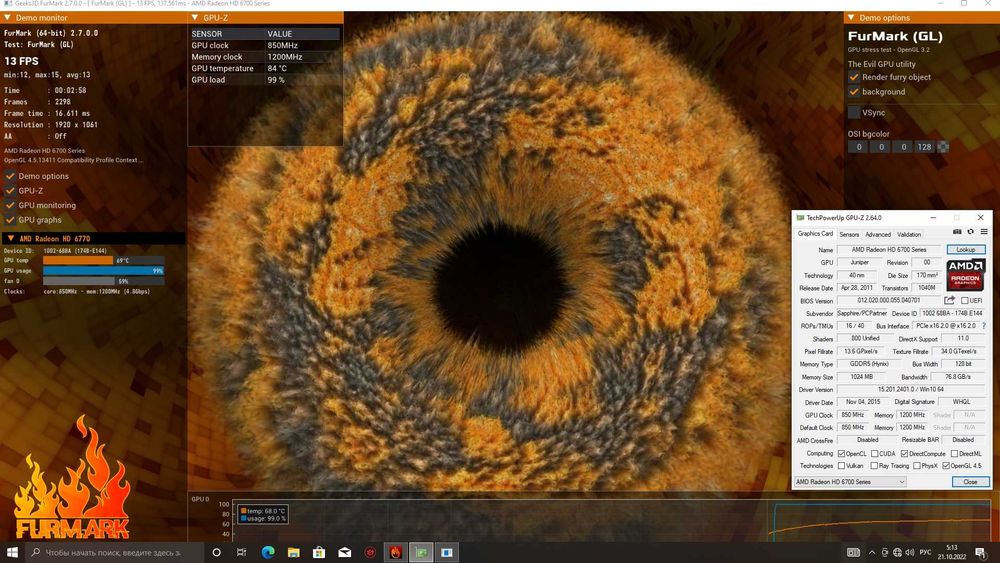
Task: Enable the VSync checkbox
Action: pyautogui.click(x=854, y=112)
